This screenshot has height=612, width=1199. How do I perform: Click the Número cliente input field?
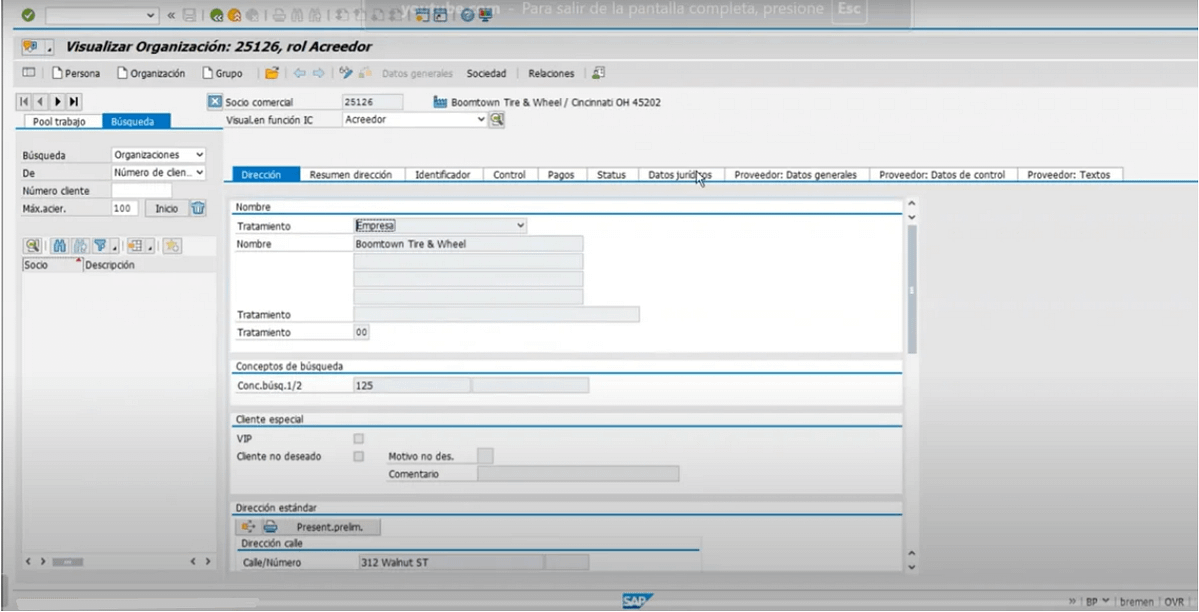click(141, 190)
